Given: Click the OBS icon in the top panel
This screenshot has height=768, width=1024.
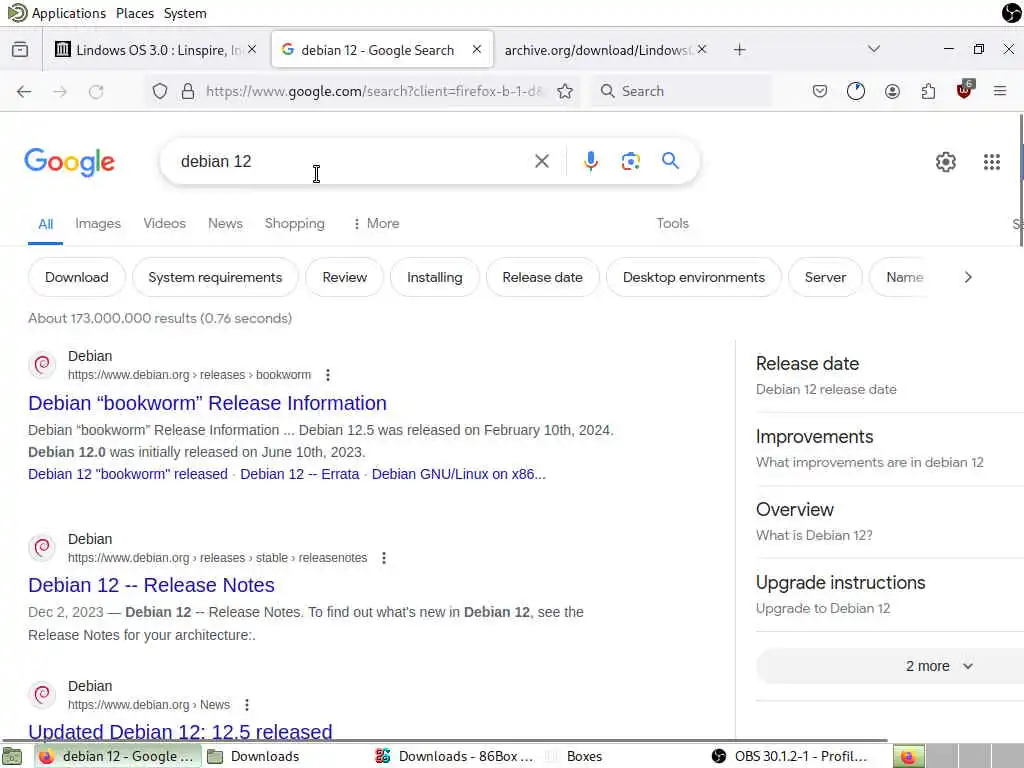Looking at the screenshot, I should point(1012,12).
